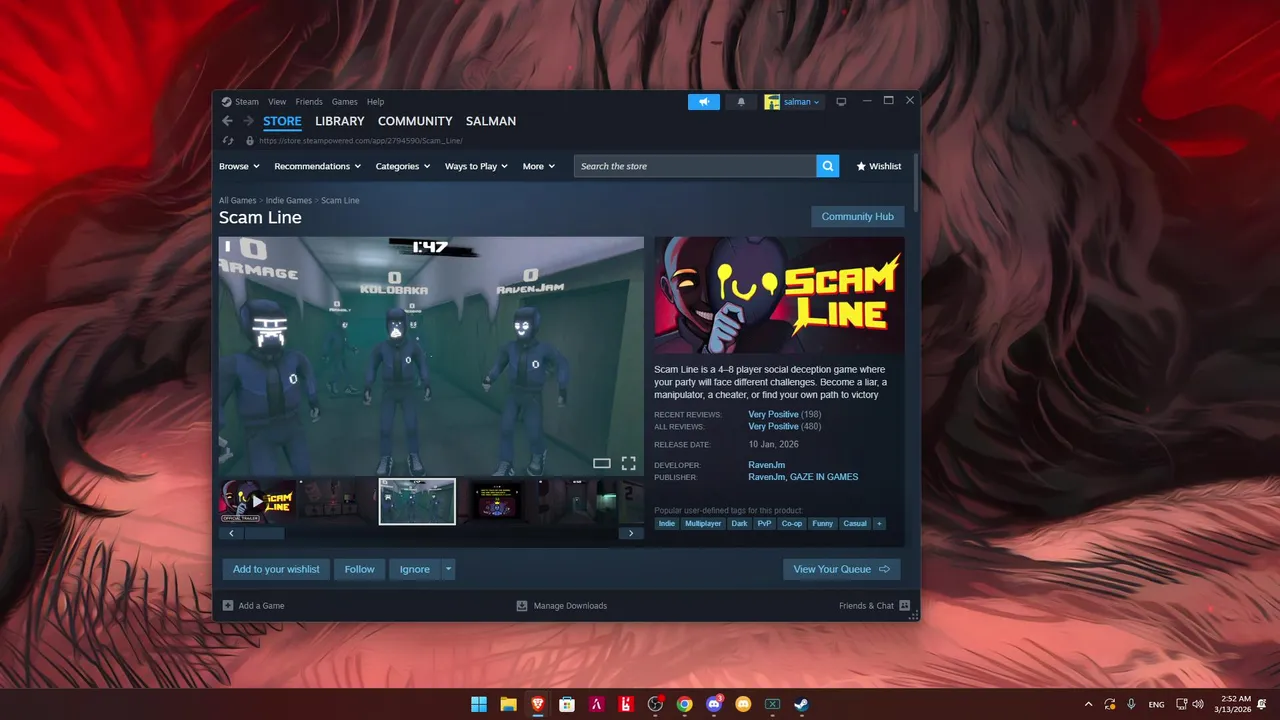
Task: Select the Multiplayer tag
Action: [x=703, y=523]
